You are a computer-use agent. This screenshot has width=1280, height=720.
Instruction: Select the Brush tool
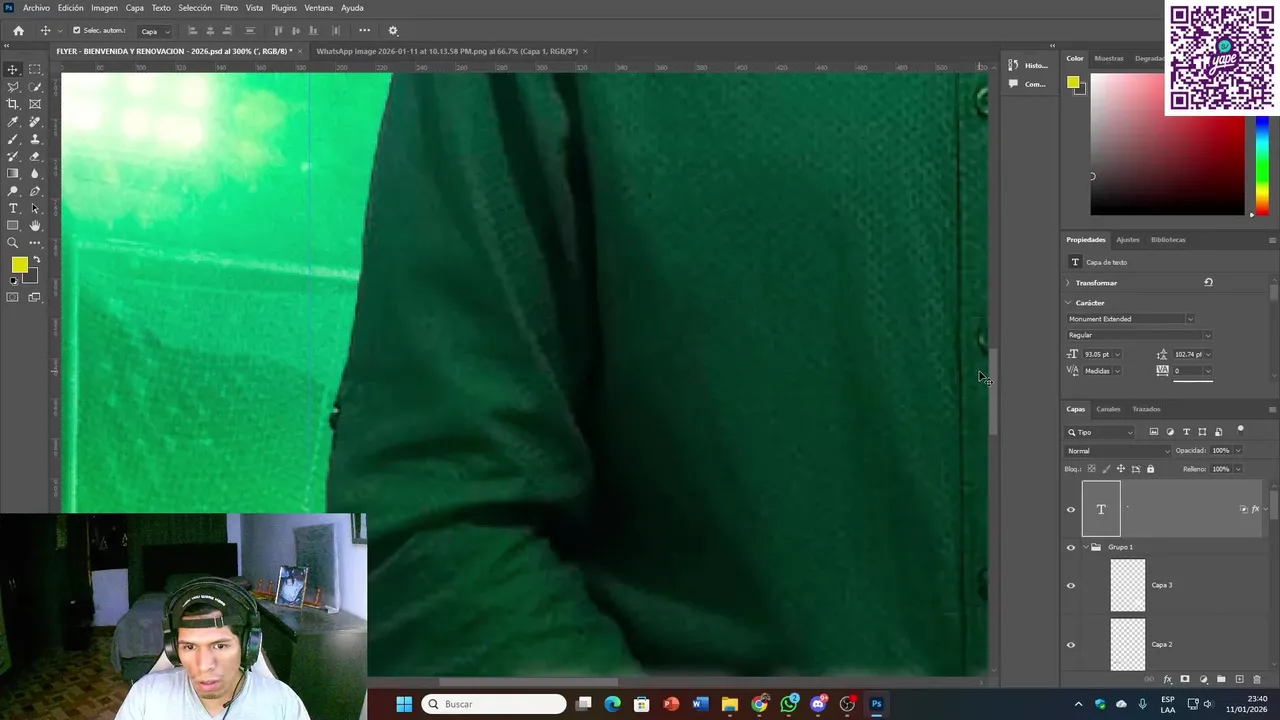13,139
